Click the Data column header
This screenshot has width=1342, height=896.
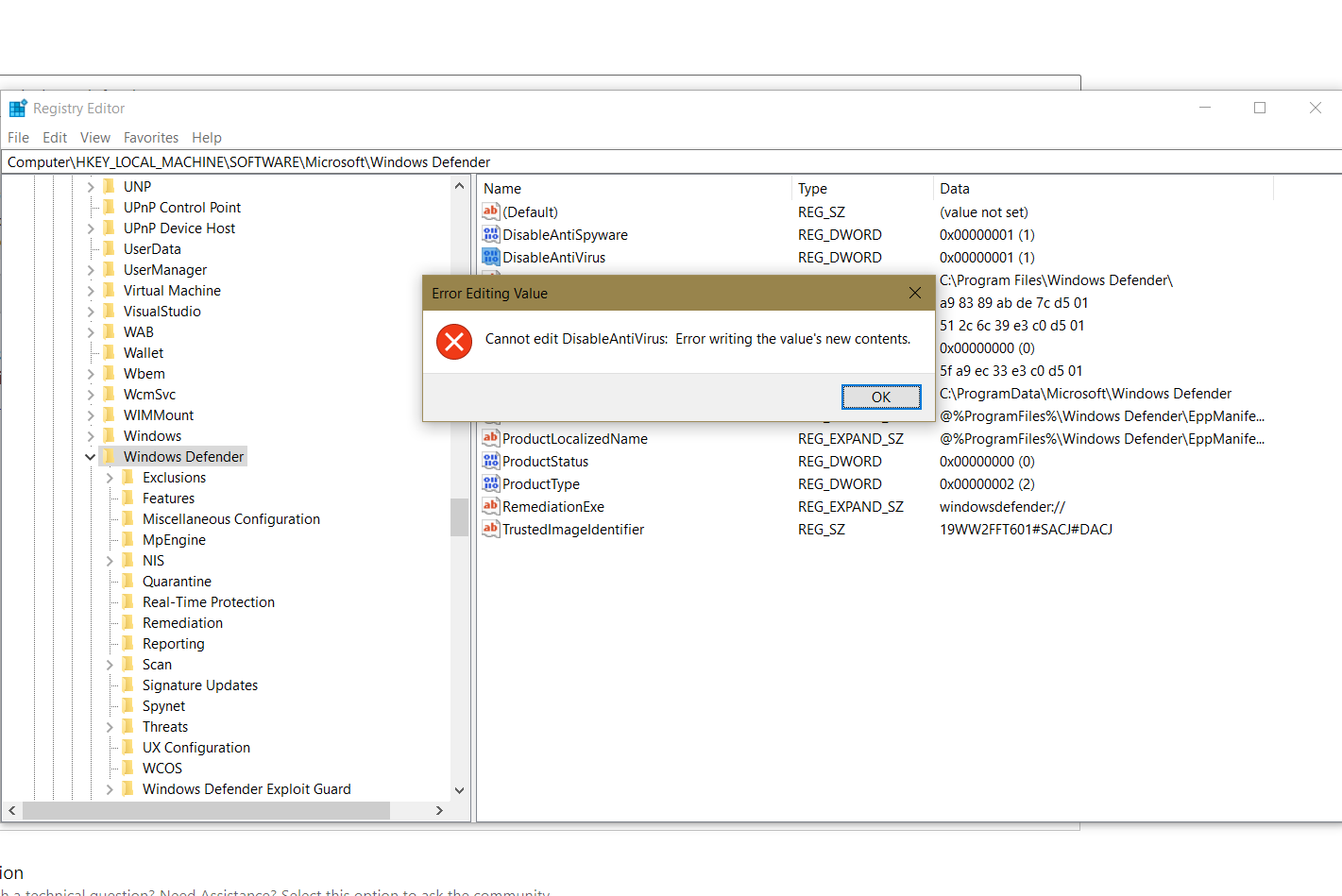point(1103,188)
